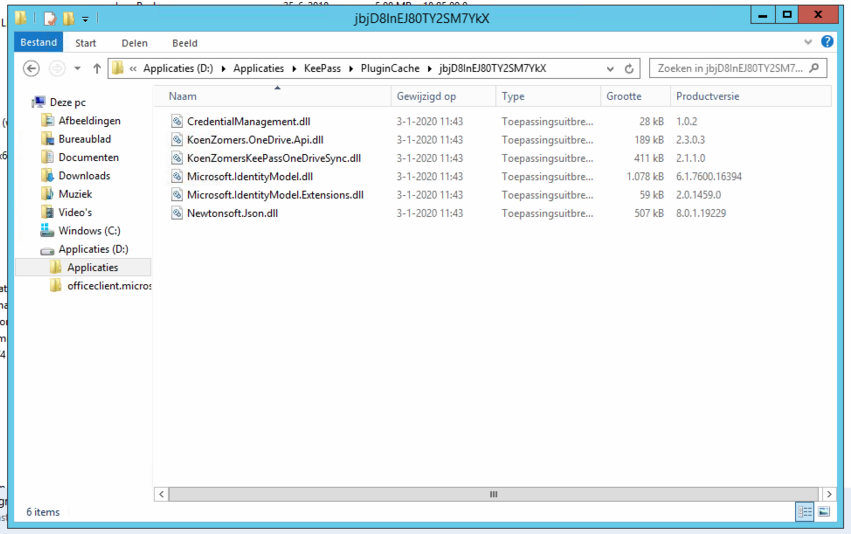
Task: Refresh the current folder view
Action: [x=629, y=69]
